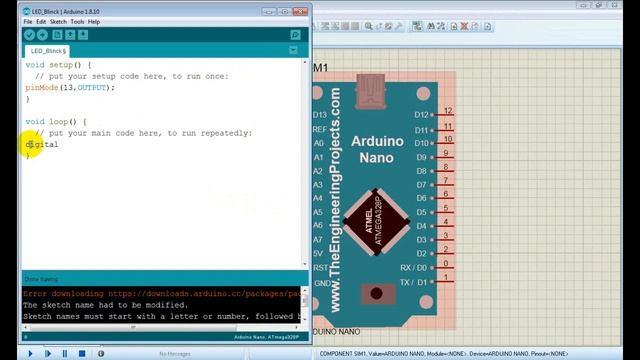
Task: Click the 'Sketch names must start' console line
Action: 162,316
